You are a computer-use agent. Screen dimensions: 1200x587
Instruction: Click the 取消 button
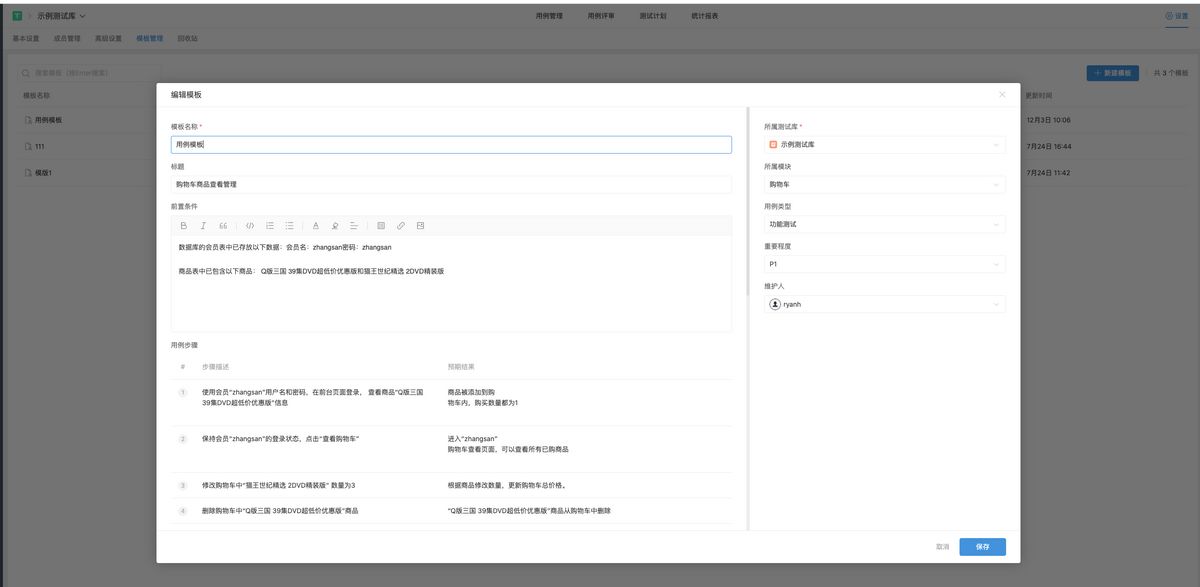pyautogui.click(x=942, y=547)
